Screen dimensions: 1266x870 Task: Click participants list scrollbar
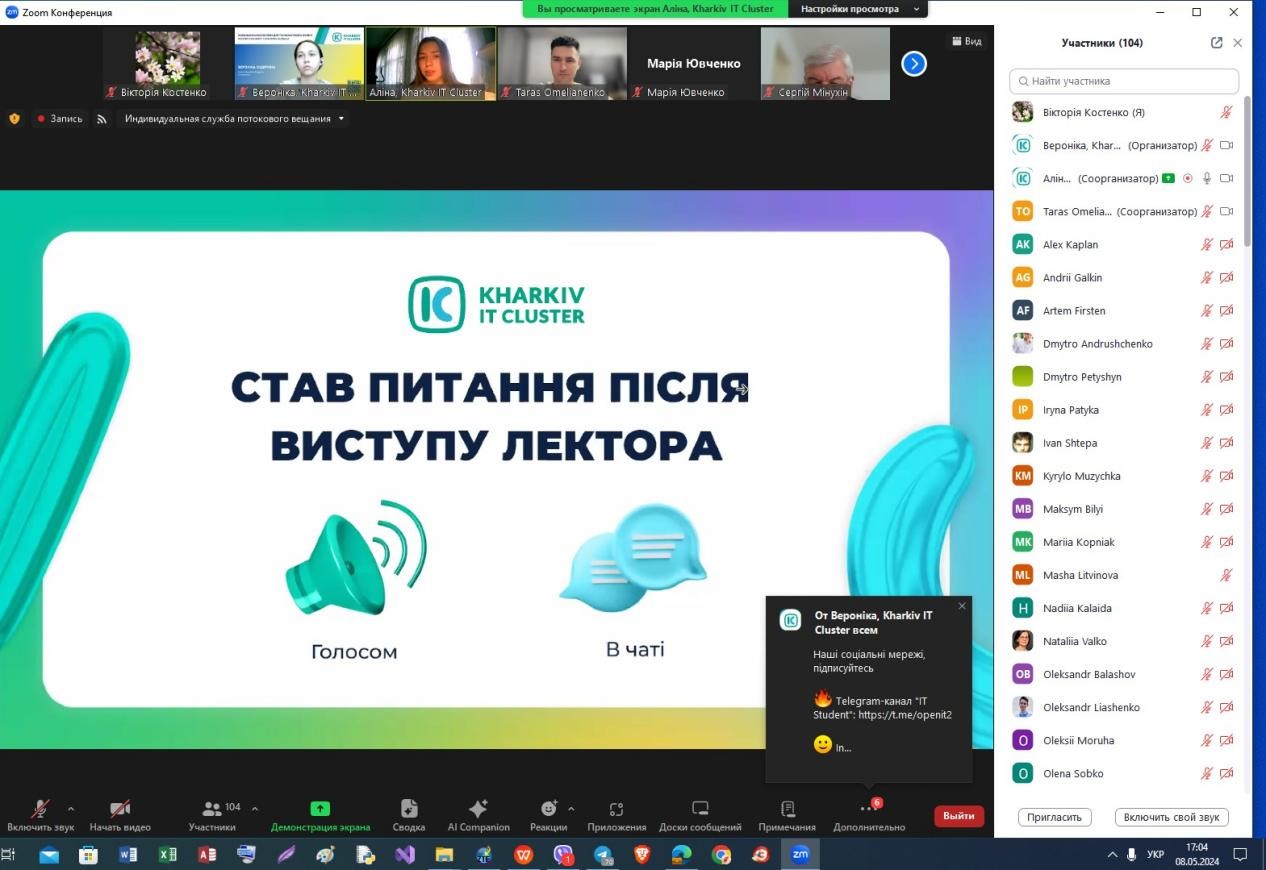[1247, 172]
